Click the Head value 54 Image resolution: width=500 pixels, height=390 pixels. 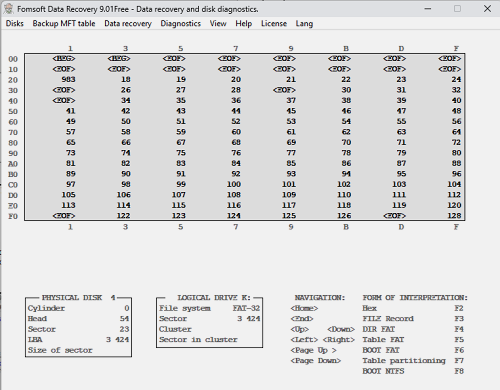pos(124,319)
